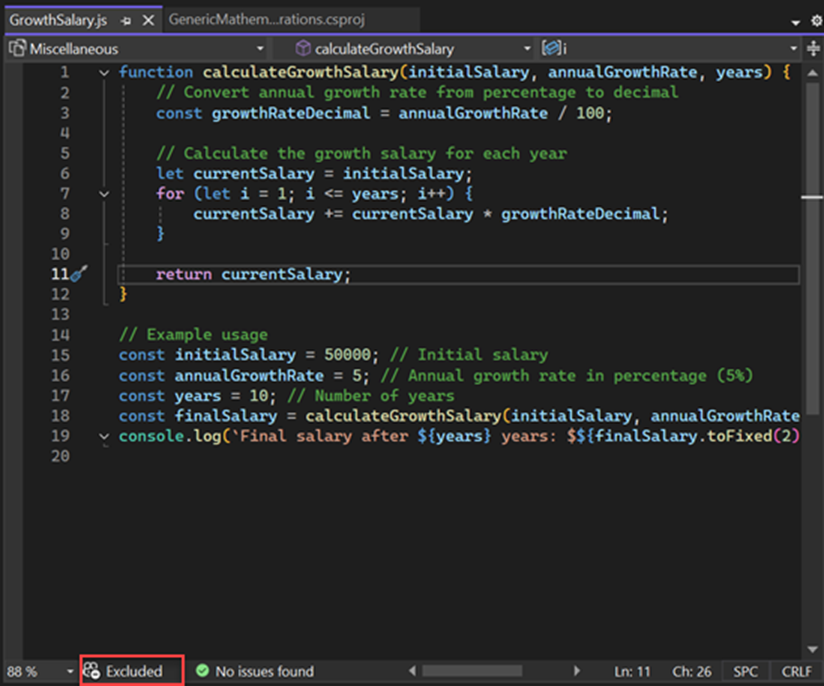
Task: Click the split editor icon at top right
Action: coord(815,48)
